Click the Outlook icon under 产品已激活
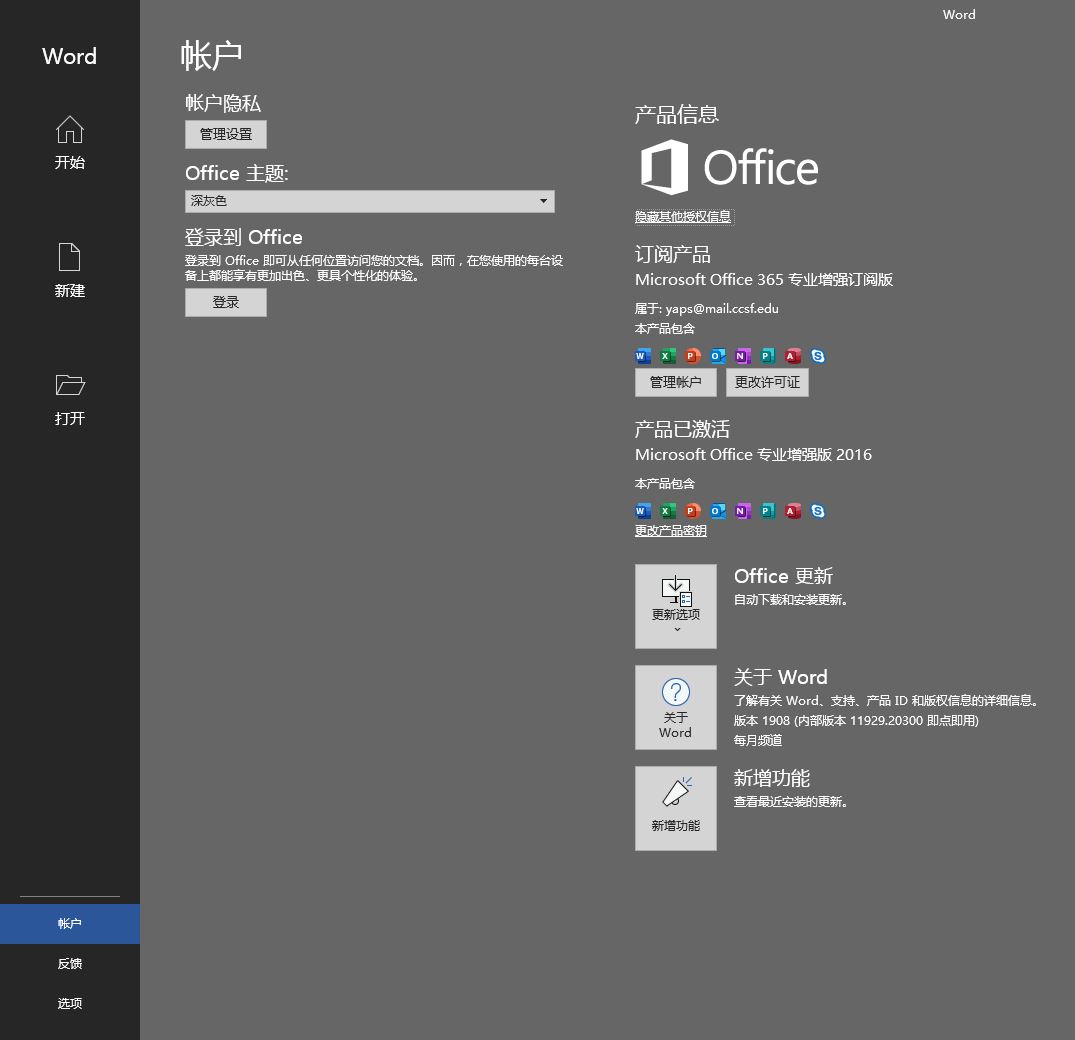Image resolution: width=1075 pixels, height=1040 pixels. pyautogui.click(x=718, y=511)
